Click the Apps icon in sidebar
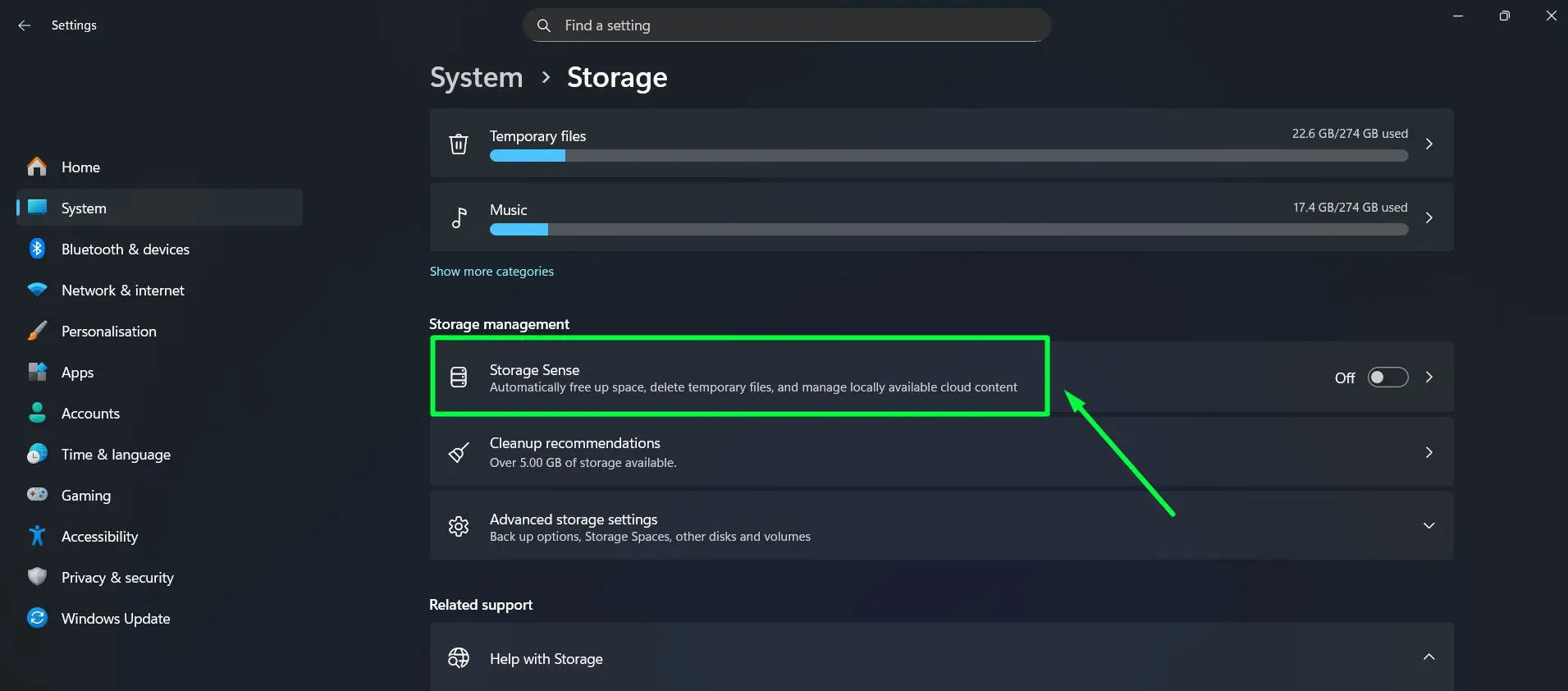1568x691 pixels. pos(37,372)
